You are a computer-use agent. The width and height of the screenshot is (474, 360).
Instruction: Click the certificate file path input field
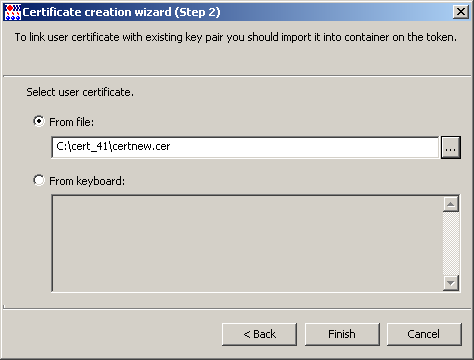coord(245,147)
